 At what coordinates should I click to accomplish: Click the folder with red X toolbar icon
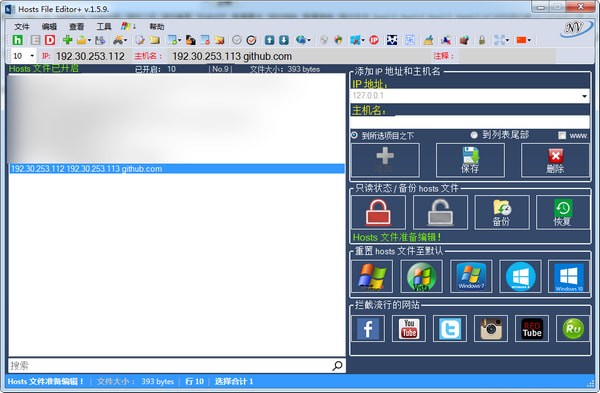[x=219, y=40]
